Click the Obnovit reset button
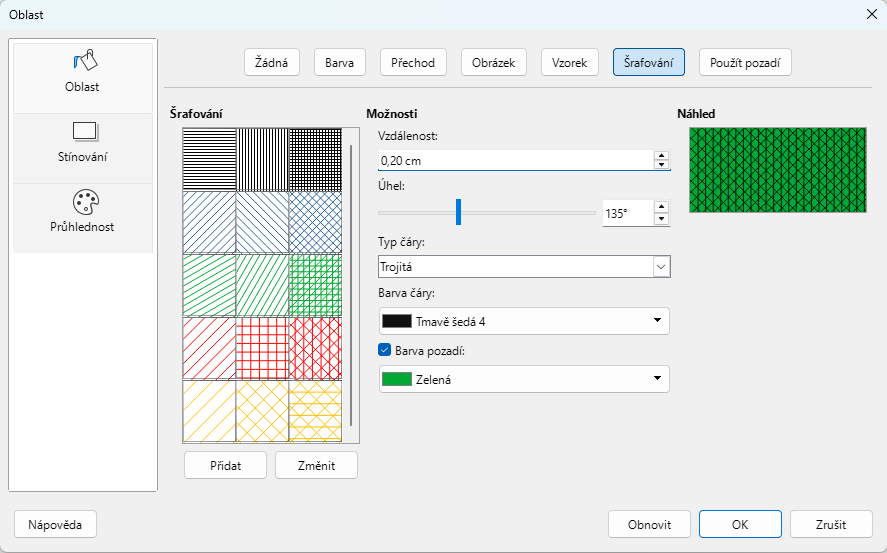Viewport: 887px width, 553px height. (x=649, y=524)
